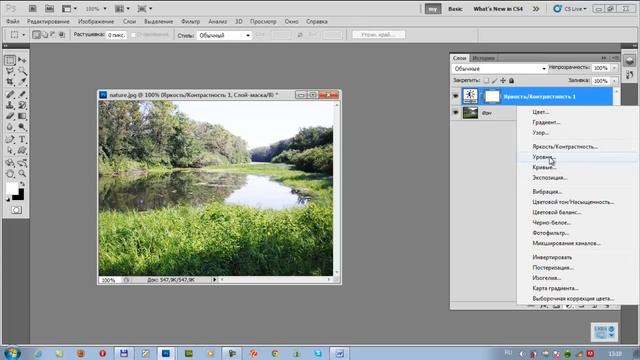Choose Add to Selection mode

[45, 35]
